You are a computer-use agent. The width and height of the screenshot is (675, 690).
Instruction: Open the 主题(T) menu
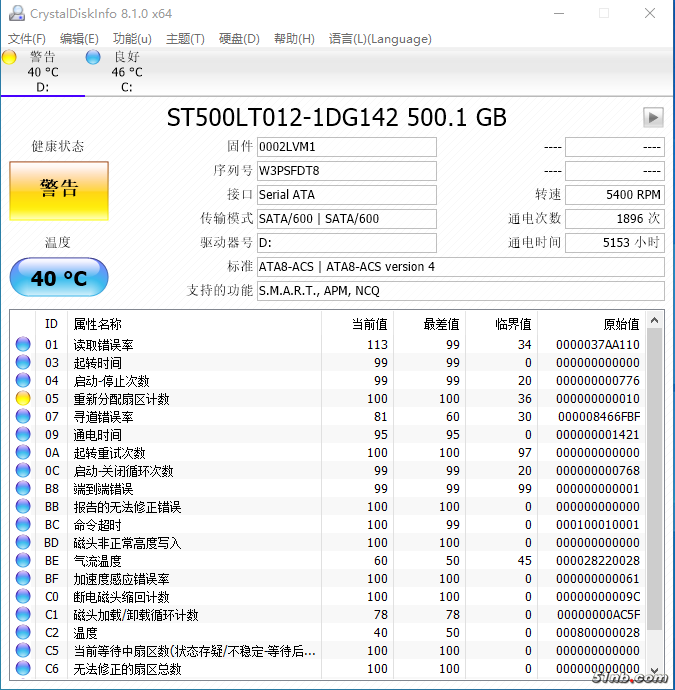coord(185,39)
